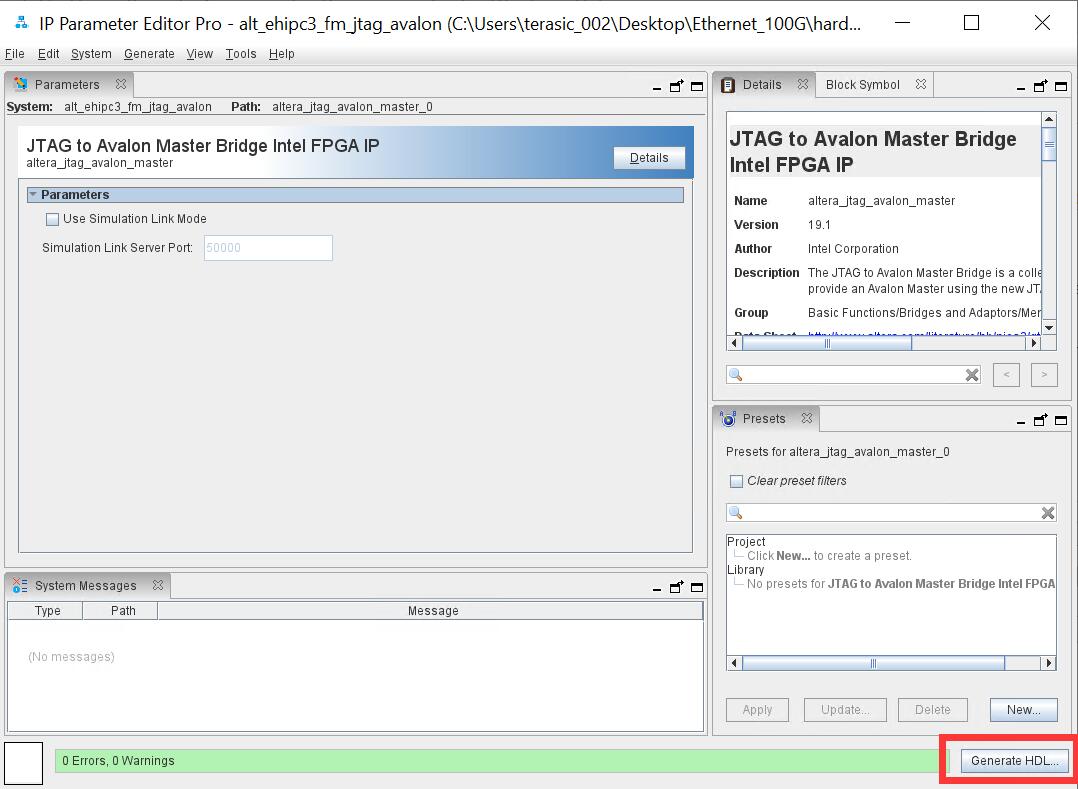Click the System Messages tab icon
This screenshot has height=789, width=1078.
coord(20,586)
